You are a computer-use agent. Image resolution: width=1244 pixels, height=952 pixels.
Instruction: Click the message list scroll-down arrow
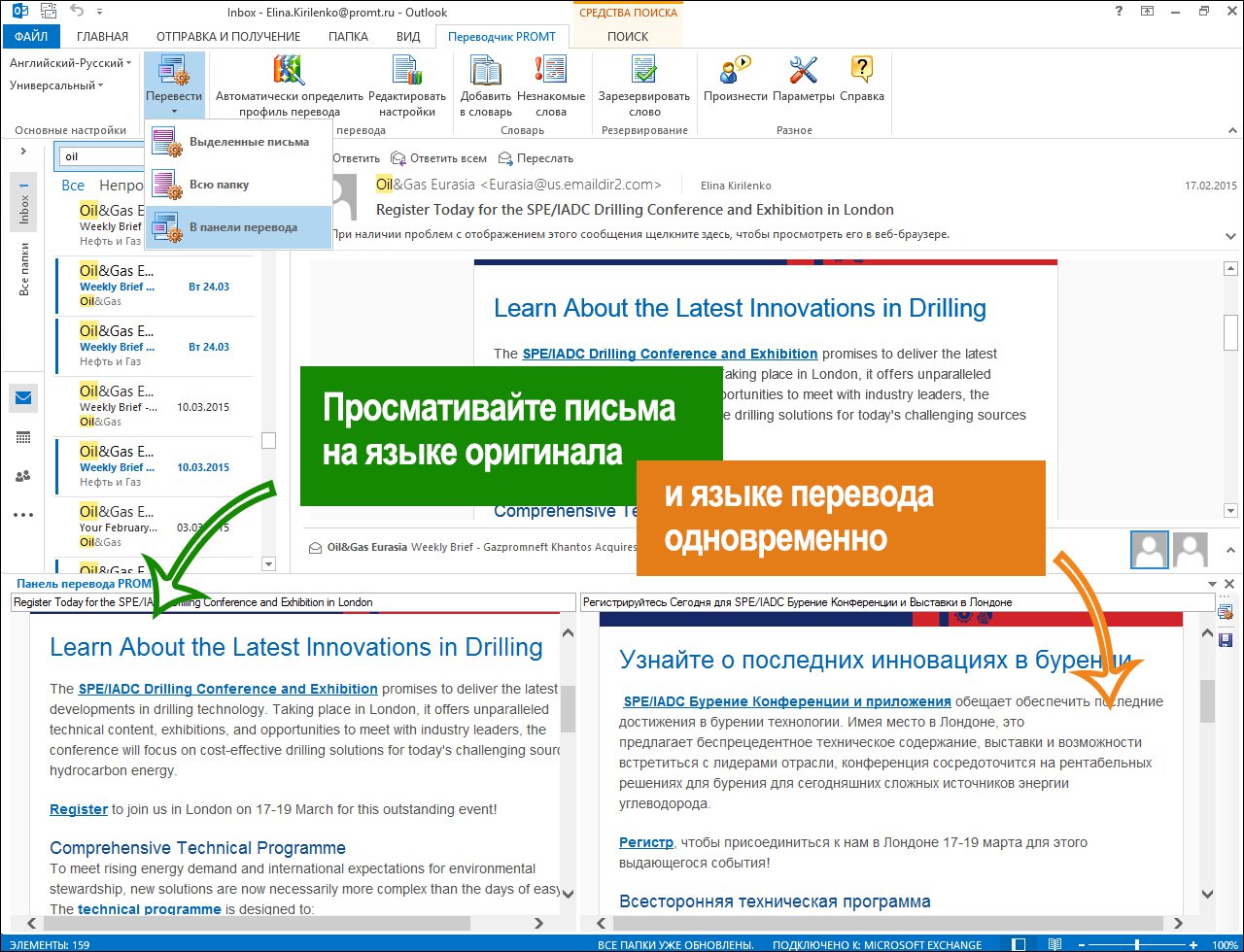pos(269,563)
